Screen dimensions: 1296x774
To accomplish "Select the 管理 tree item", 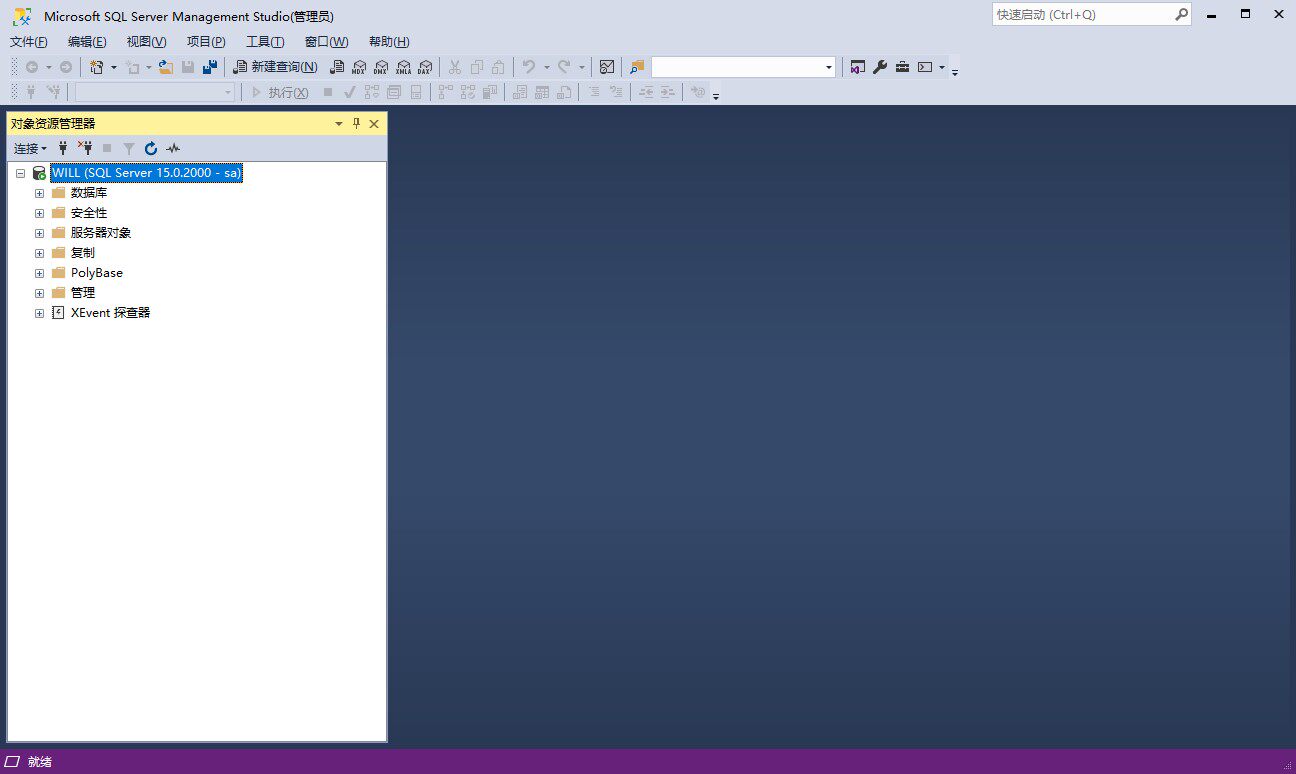I will click(x=83, y=293).
